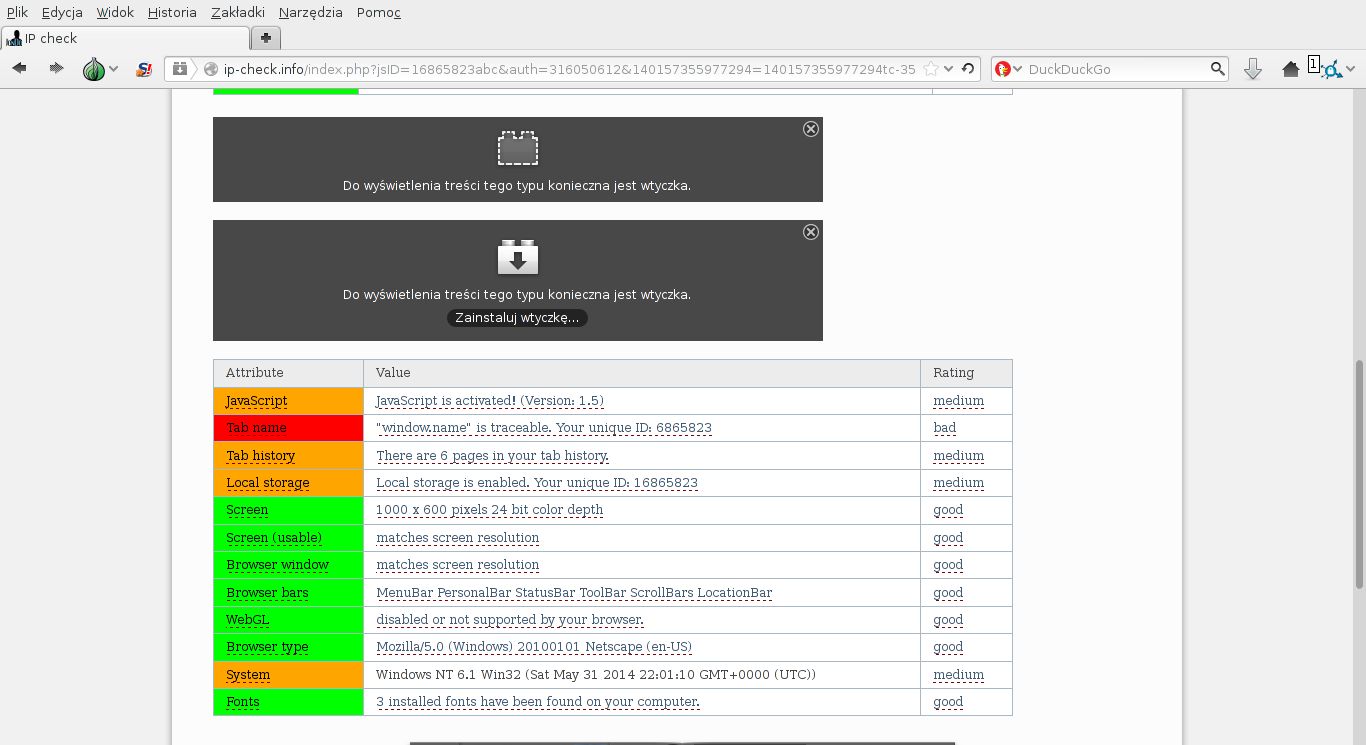Click the 'bad' rating for Tab name
This screenshot has width=1366, height=745.
(945, 428)
